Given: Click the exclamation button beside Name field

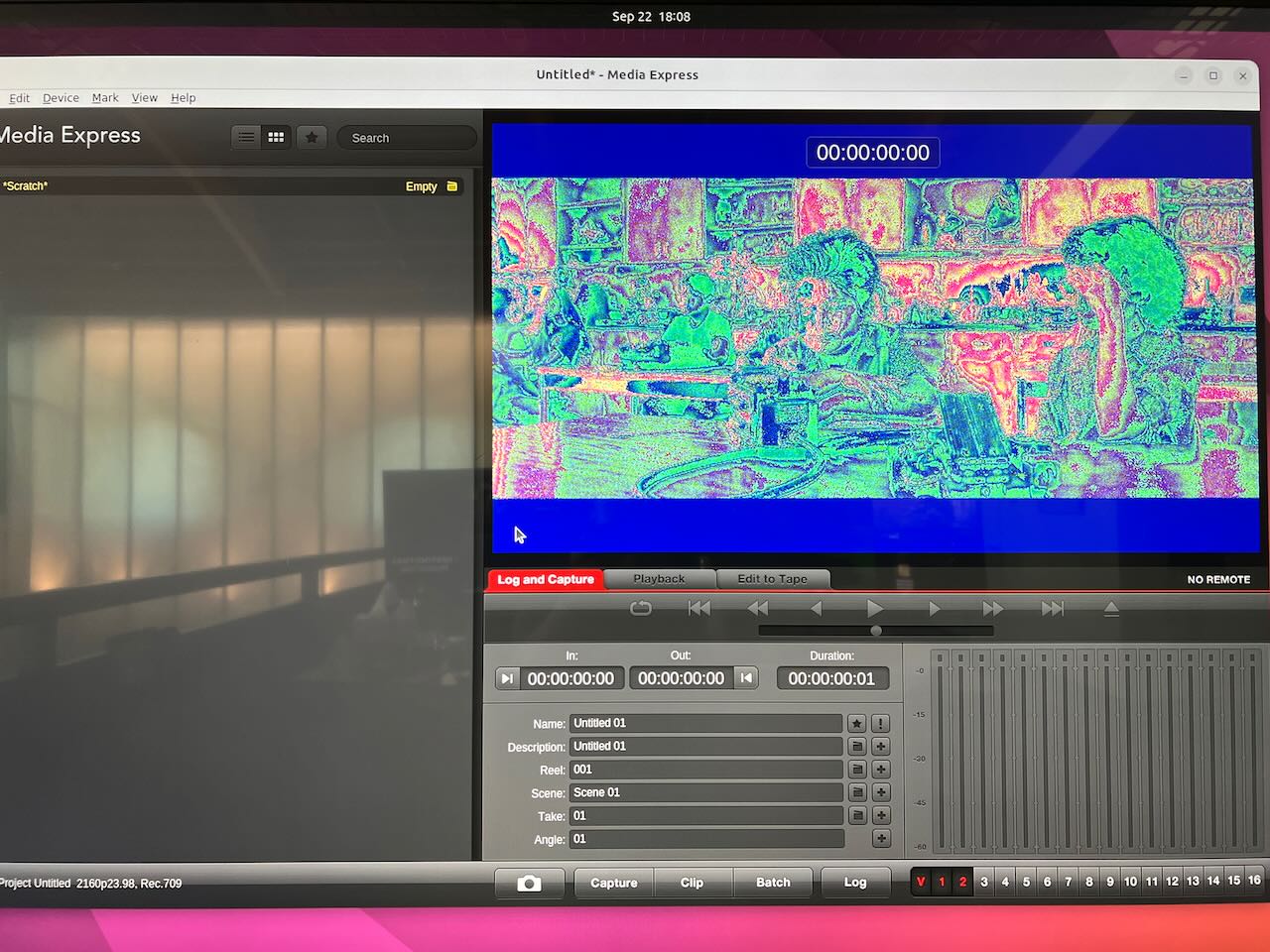Looking at the screenshot, I should click(880, 723).
